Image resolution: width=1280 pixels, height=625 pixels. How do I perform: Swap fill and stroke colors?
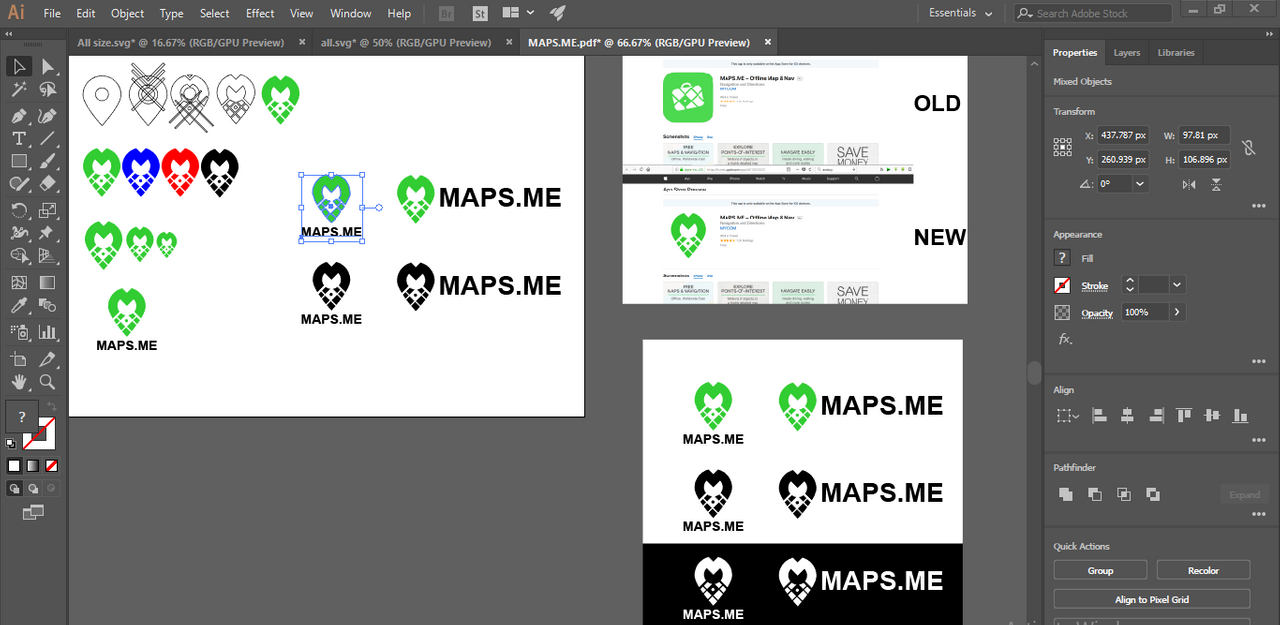51,405
